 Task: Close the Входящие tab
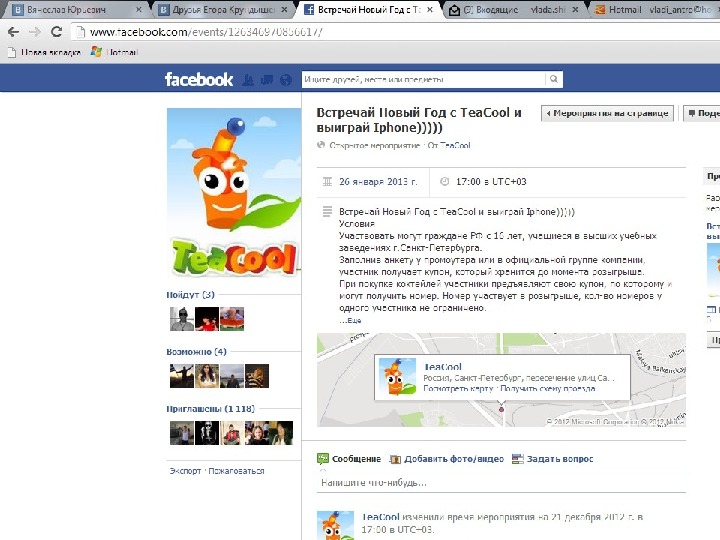(575, 9)
